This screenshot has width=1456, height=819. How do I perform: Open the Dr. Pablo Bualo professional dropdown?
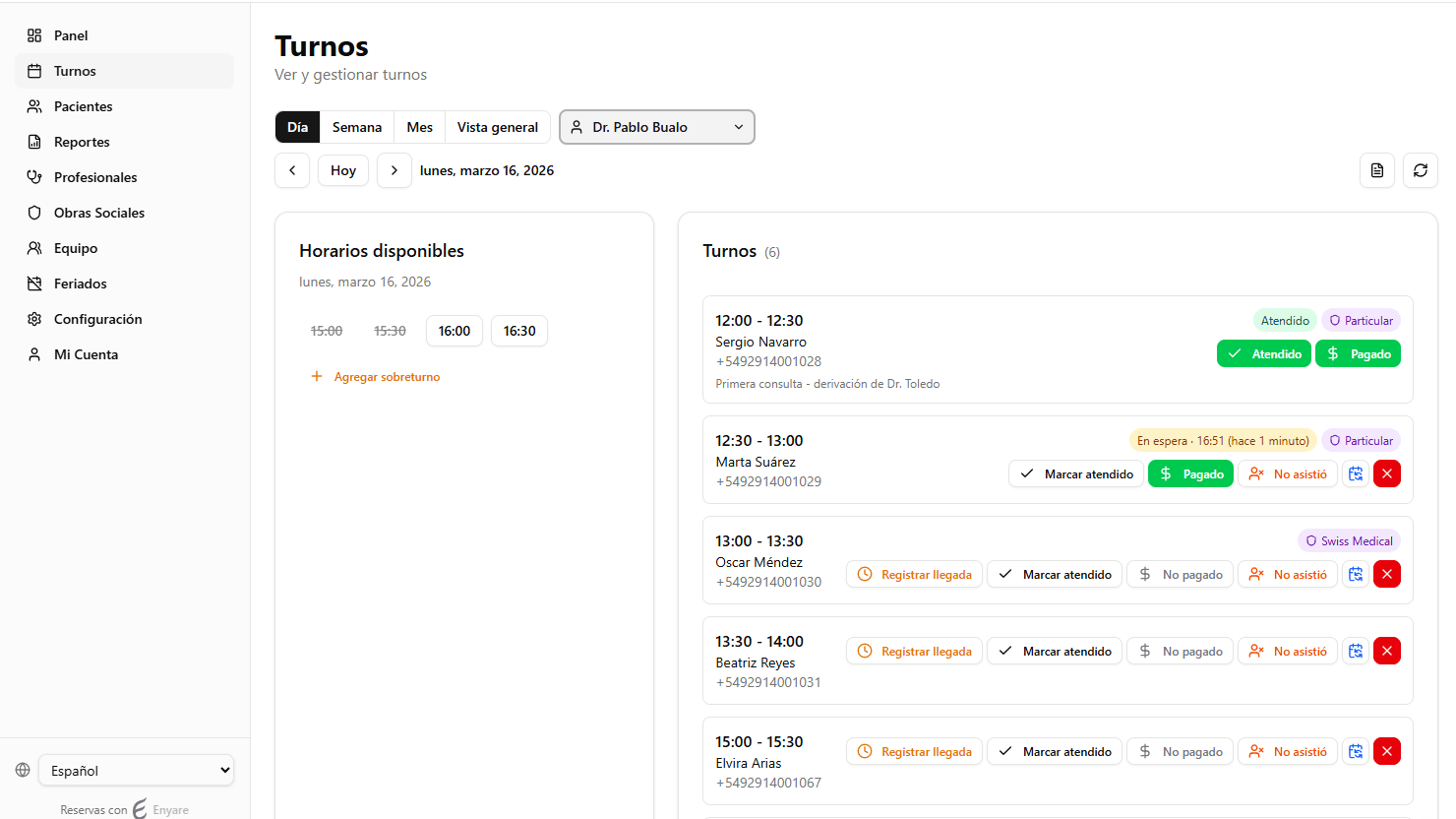point(656,127)
